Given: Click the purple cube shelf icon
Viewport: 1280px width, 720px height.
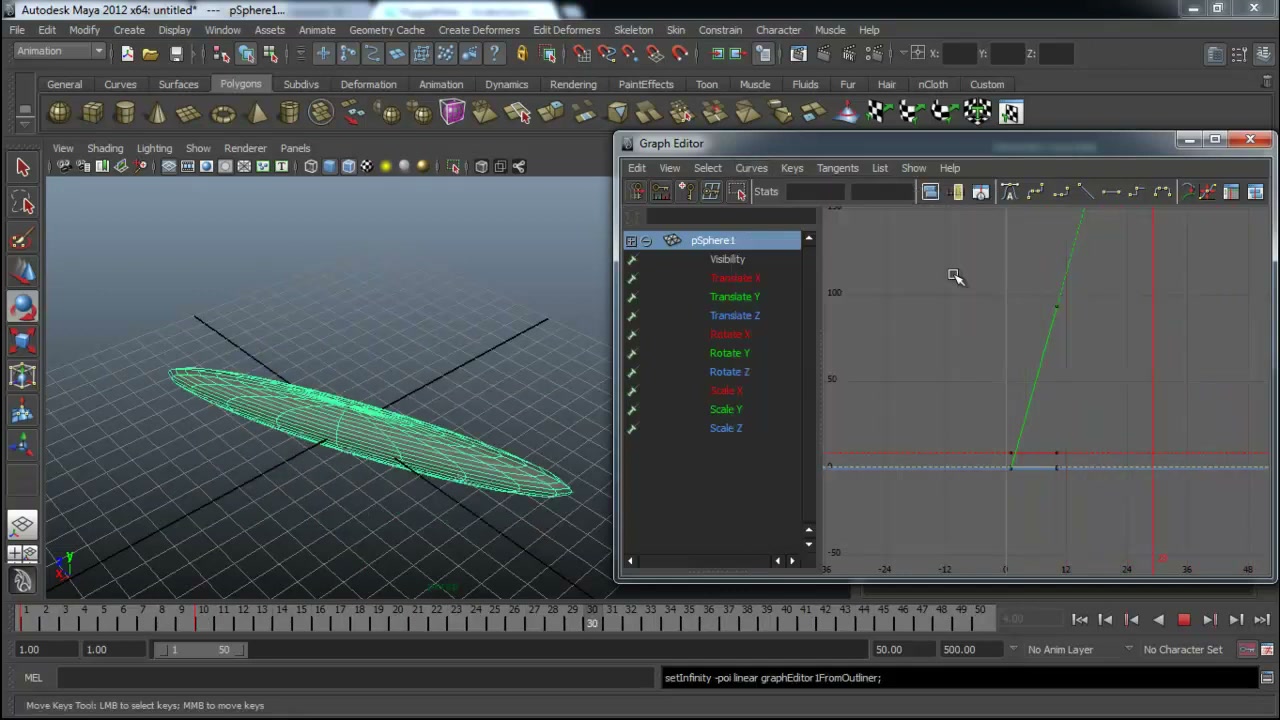Looking at the screenshot, I should (452, 112).
